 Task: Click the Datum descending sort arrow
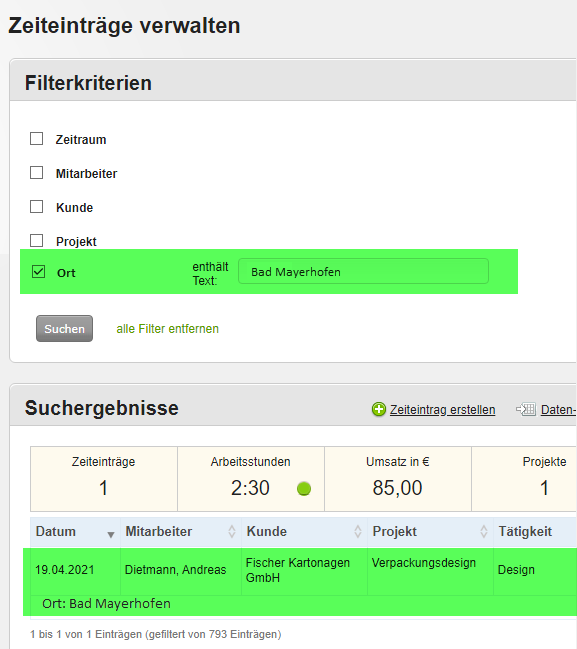point(111,535)
